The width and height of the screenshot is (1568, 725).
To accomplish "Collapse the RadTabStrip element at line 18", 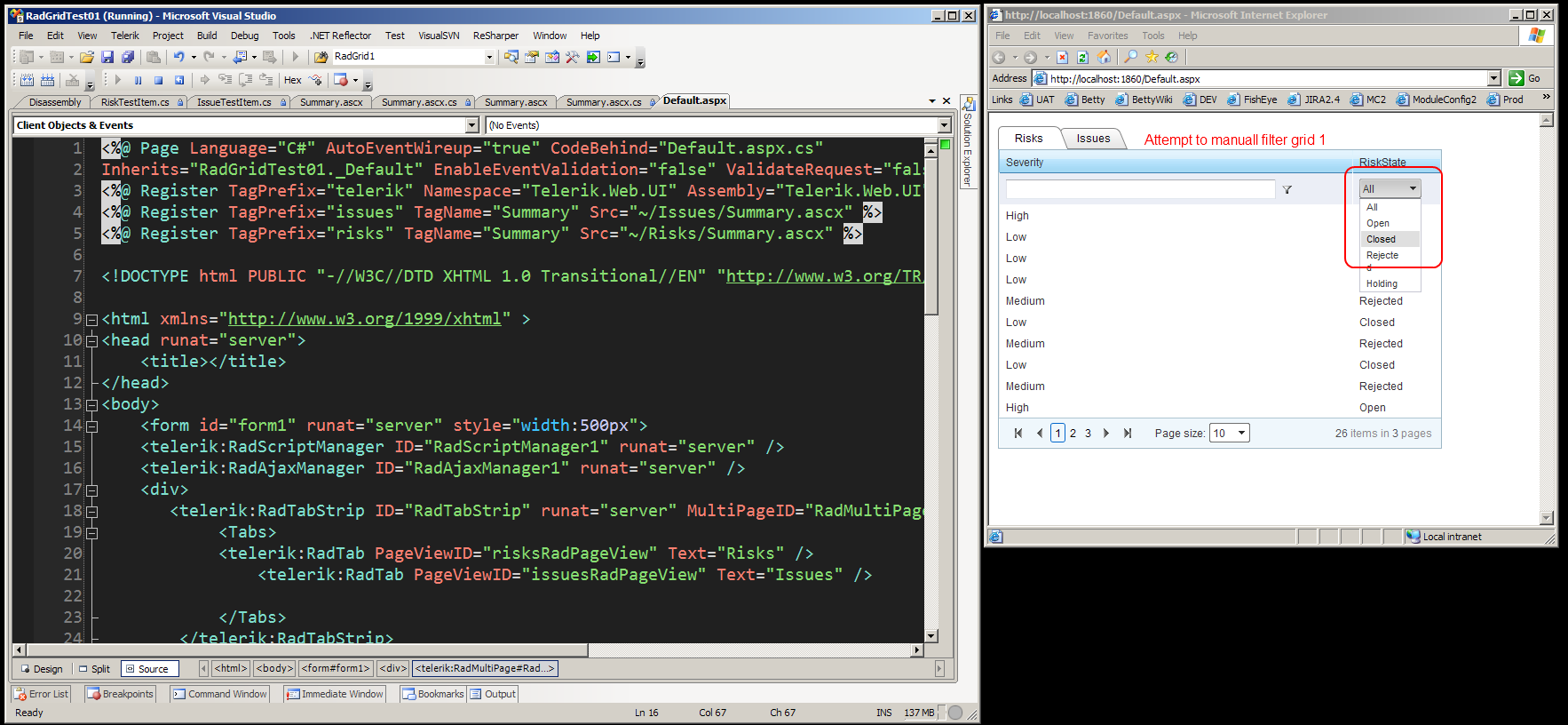I will click(91, 512).
